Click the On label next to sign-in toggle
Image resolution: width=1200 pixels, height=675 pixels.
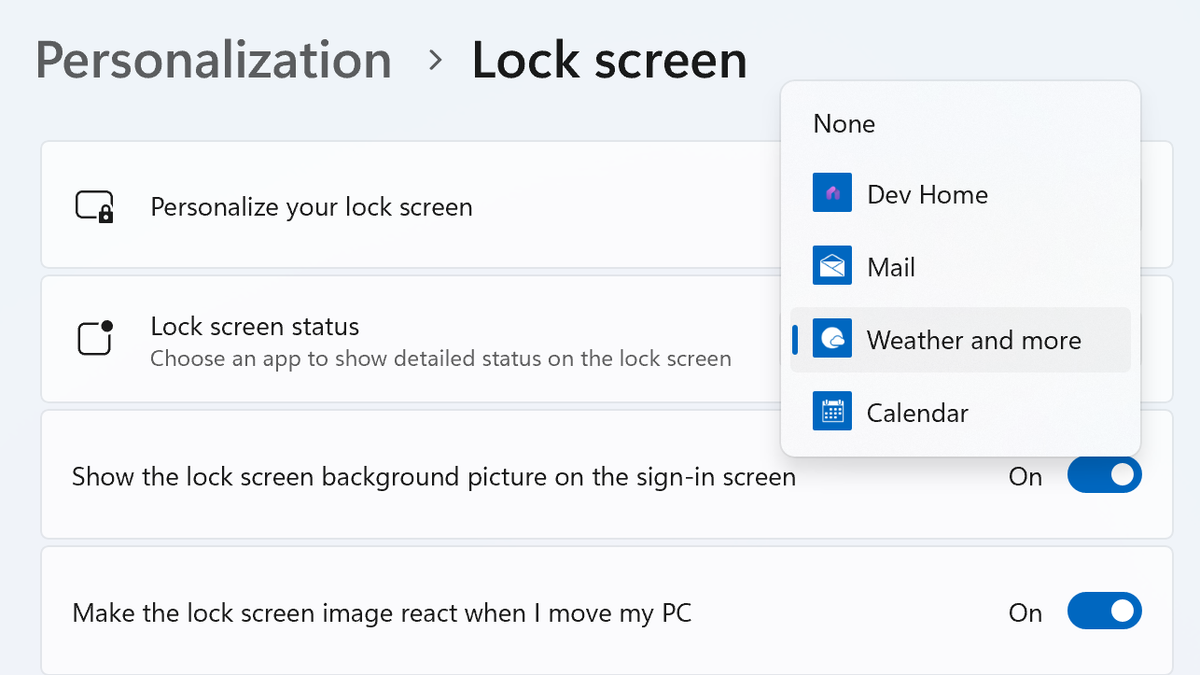(1025, 477)
